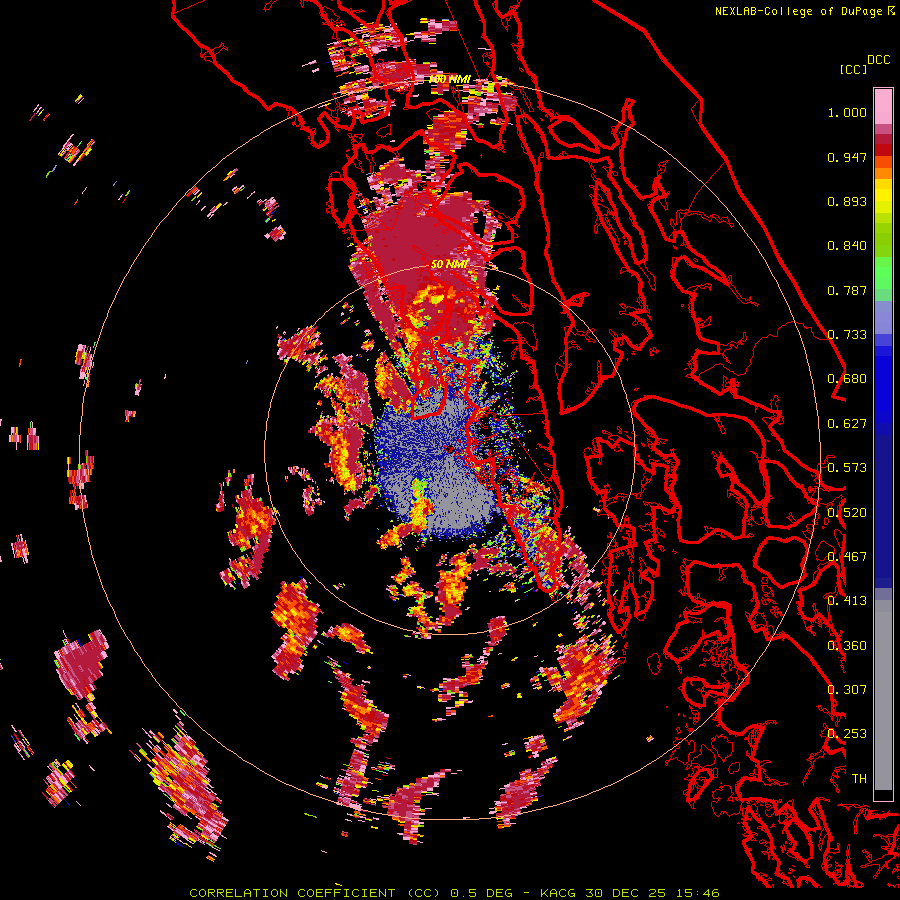Viewport: 900px width, 900px height.
Task: Select the 0.893 legend value
Action: [x=847, y=201]
